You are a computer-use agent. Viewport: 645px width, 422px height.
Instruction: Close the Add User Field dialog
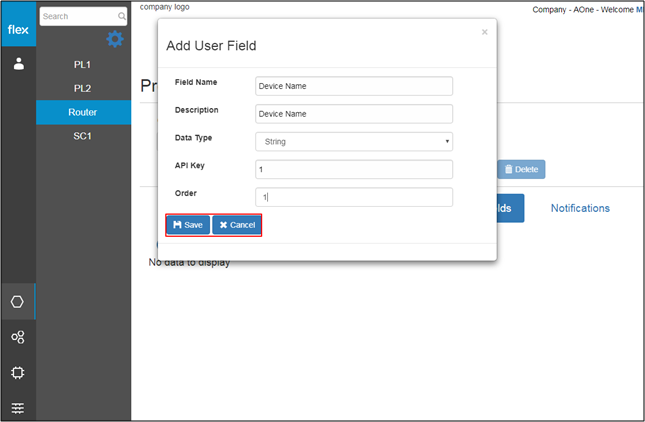(485, 32)
